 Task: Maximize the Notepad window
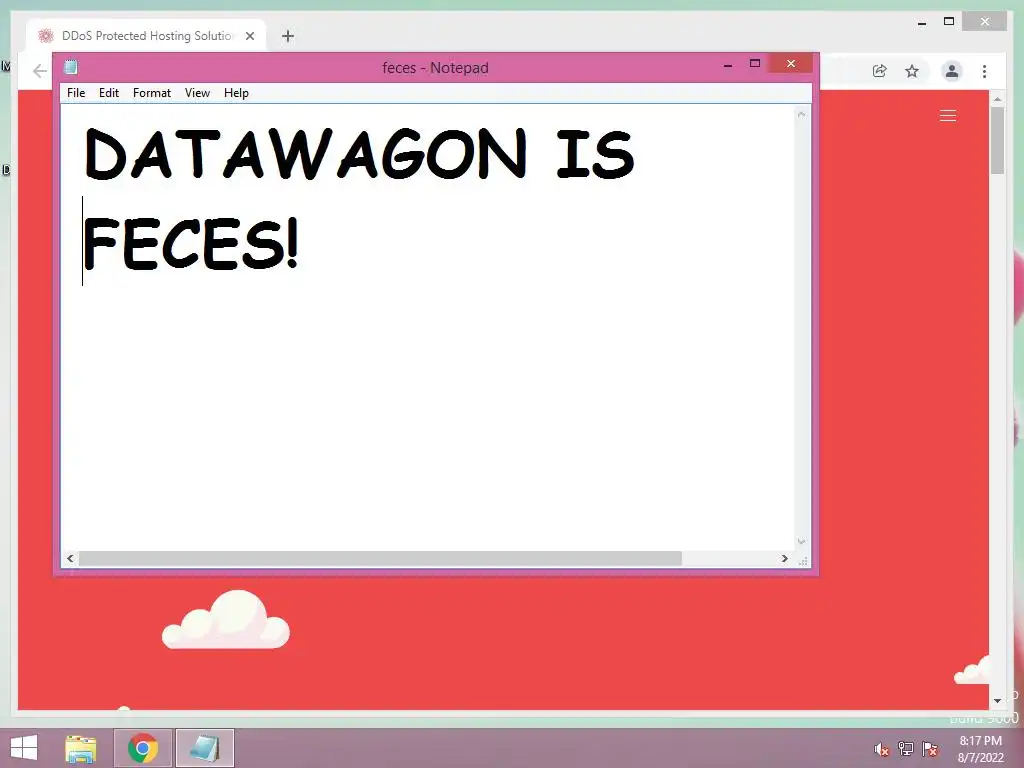click(x=755, y=64)
